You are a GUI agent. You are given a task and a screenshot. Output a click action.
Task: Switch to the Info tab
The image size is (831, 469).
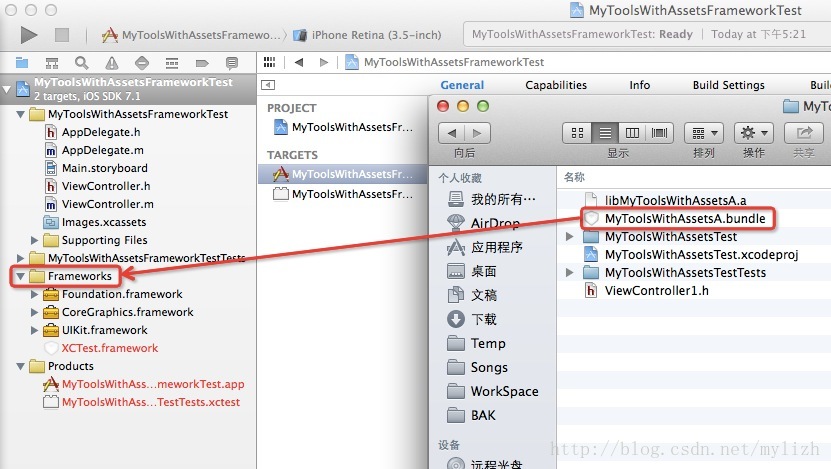coord(640,85)
